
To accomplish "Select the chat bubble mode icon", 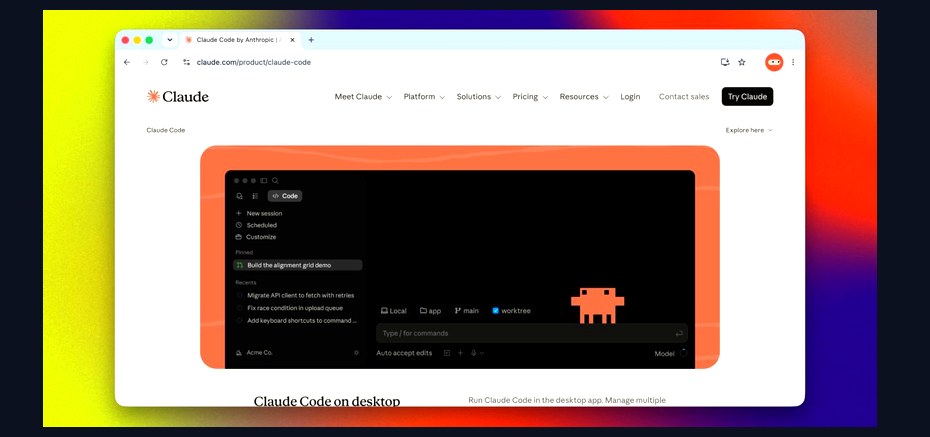I will 240,196.
